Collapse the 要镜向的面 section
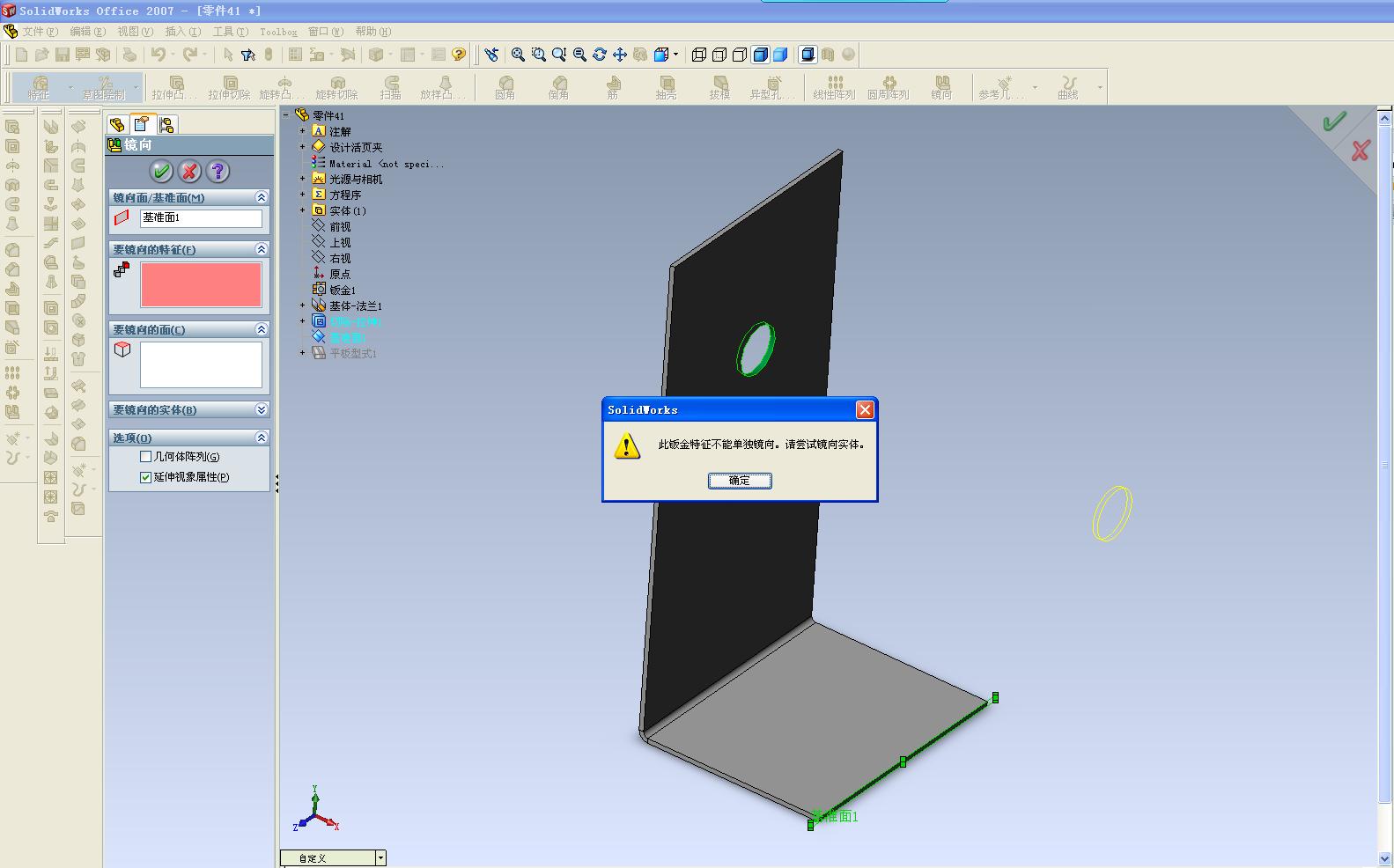Screen dimensions: 1394x868 (x=261, y=329)
